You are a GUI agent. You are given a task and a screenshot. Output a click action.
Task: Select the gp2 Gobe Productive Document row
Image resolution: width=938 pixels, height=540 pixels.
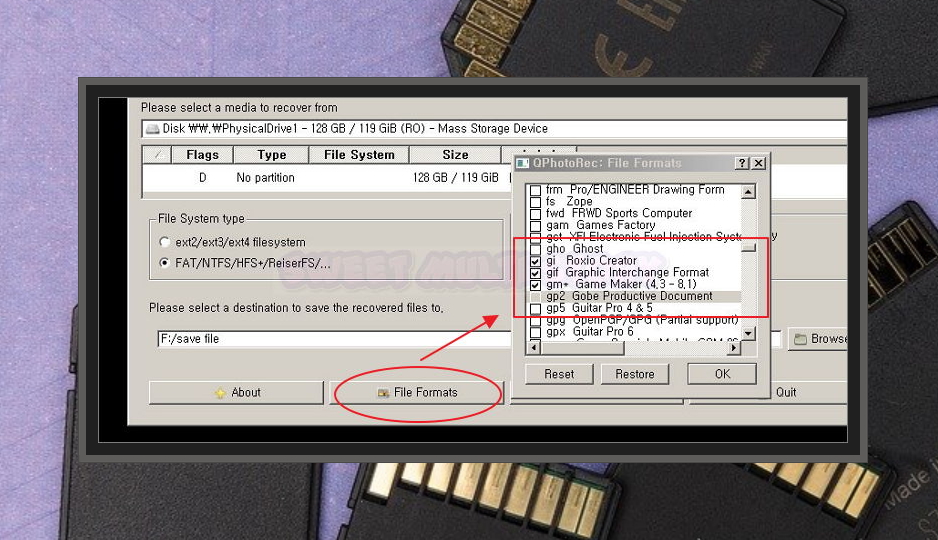click(634, 296)
